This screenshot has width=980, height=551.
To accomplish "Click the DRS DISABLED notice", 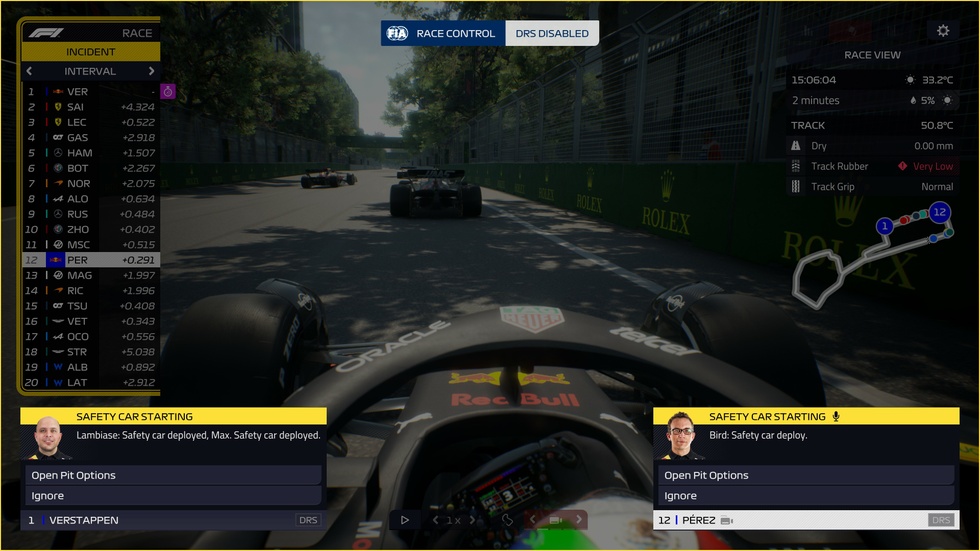I will (x=552, y=33).
